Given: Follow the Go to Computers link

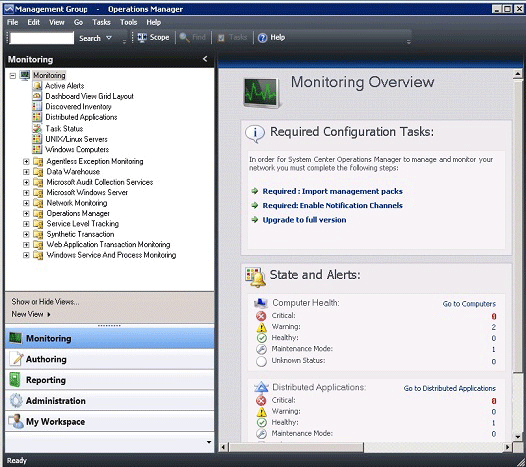Looking at the screenshot, I should [x=469, y=304].
